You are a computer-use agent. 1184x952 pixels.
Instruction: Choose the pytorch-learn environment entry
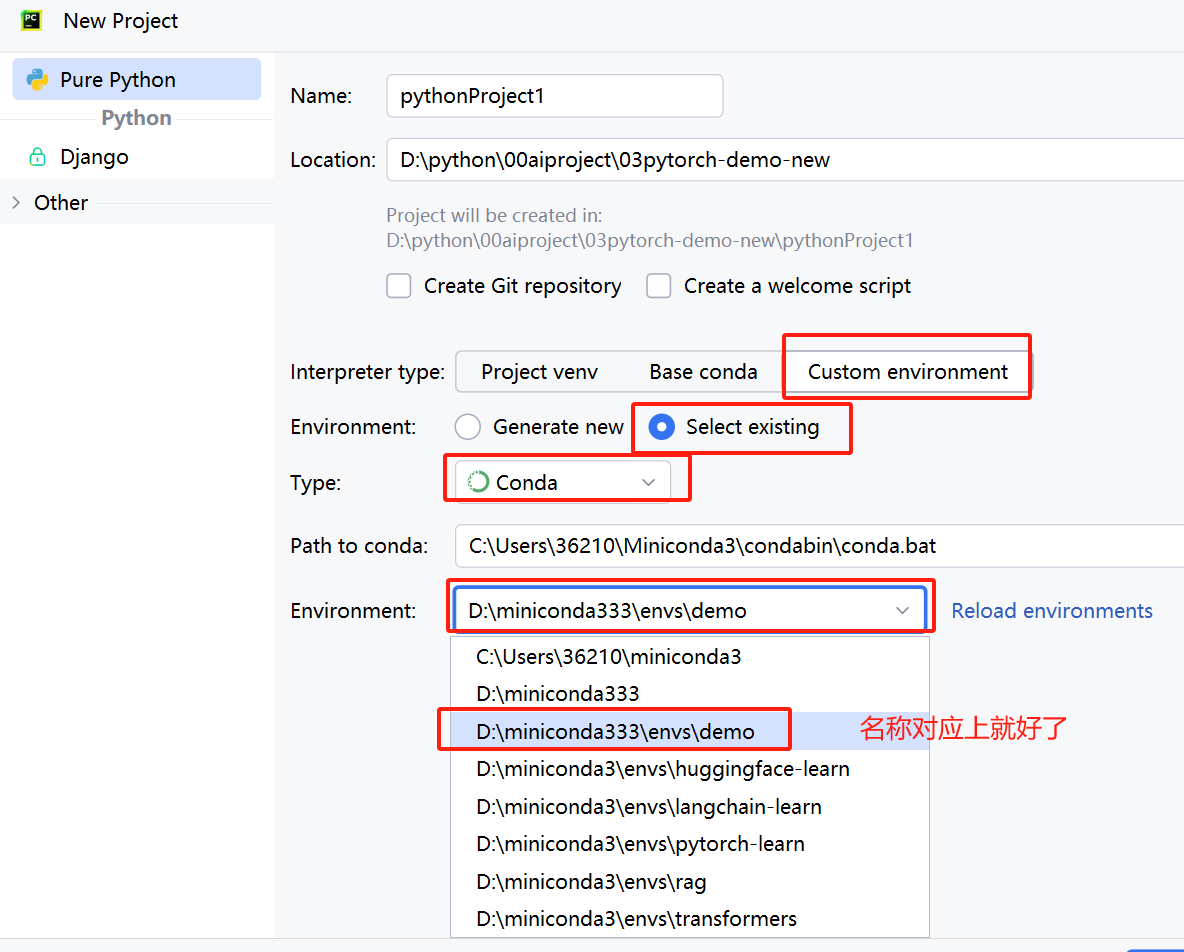640,844
